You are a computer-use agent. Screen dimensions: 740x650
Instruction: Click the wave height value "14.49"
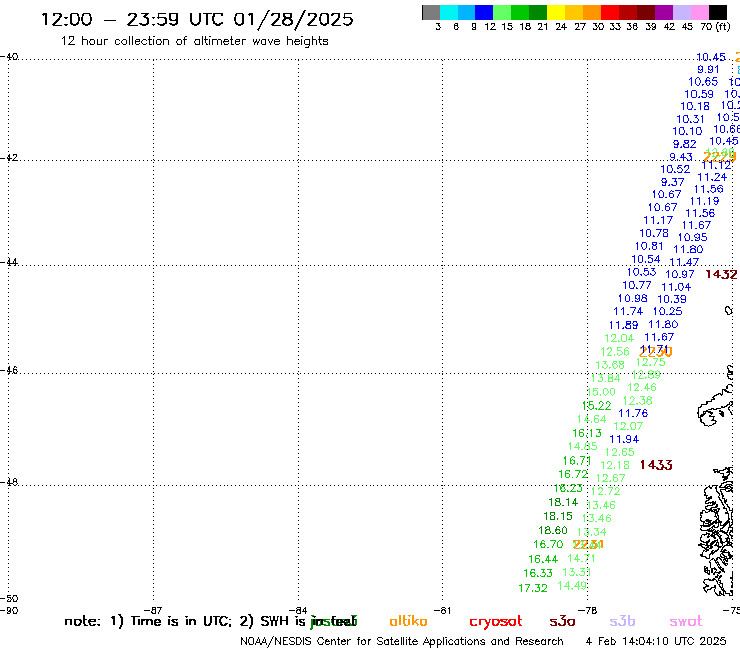point(572,586)
